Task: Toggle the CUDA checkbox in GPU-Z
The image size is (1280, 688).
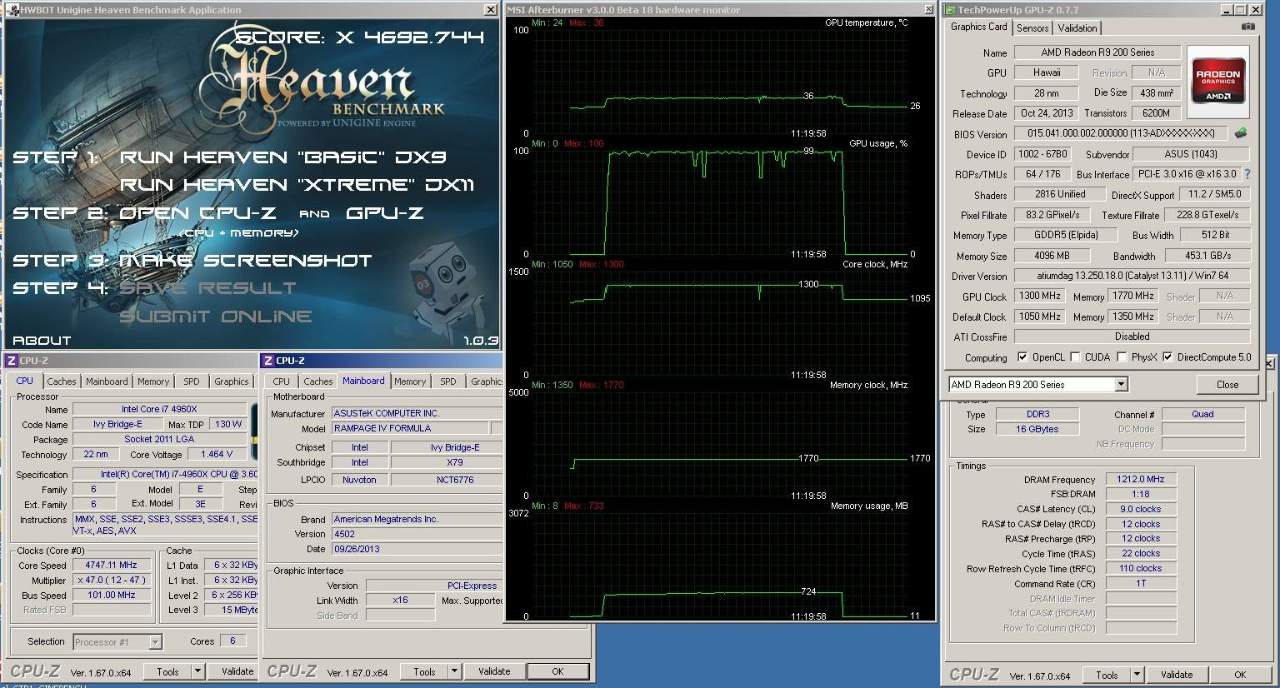Action: [1076, 357]
